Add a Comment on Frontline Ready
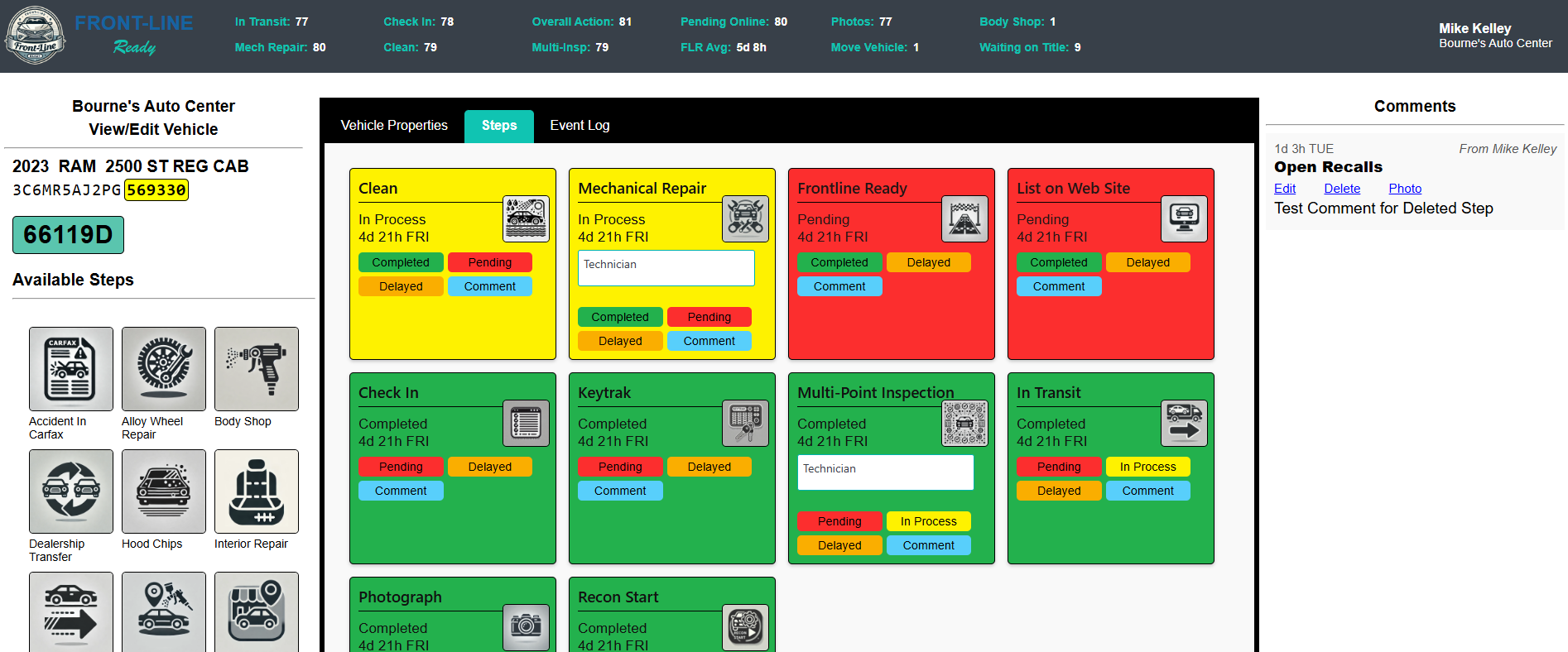The height and width of the screenshot is (652, 1568). tap(839, 286)
